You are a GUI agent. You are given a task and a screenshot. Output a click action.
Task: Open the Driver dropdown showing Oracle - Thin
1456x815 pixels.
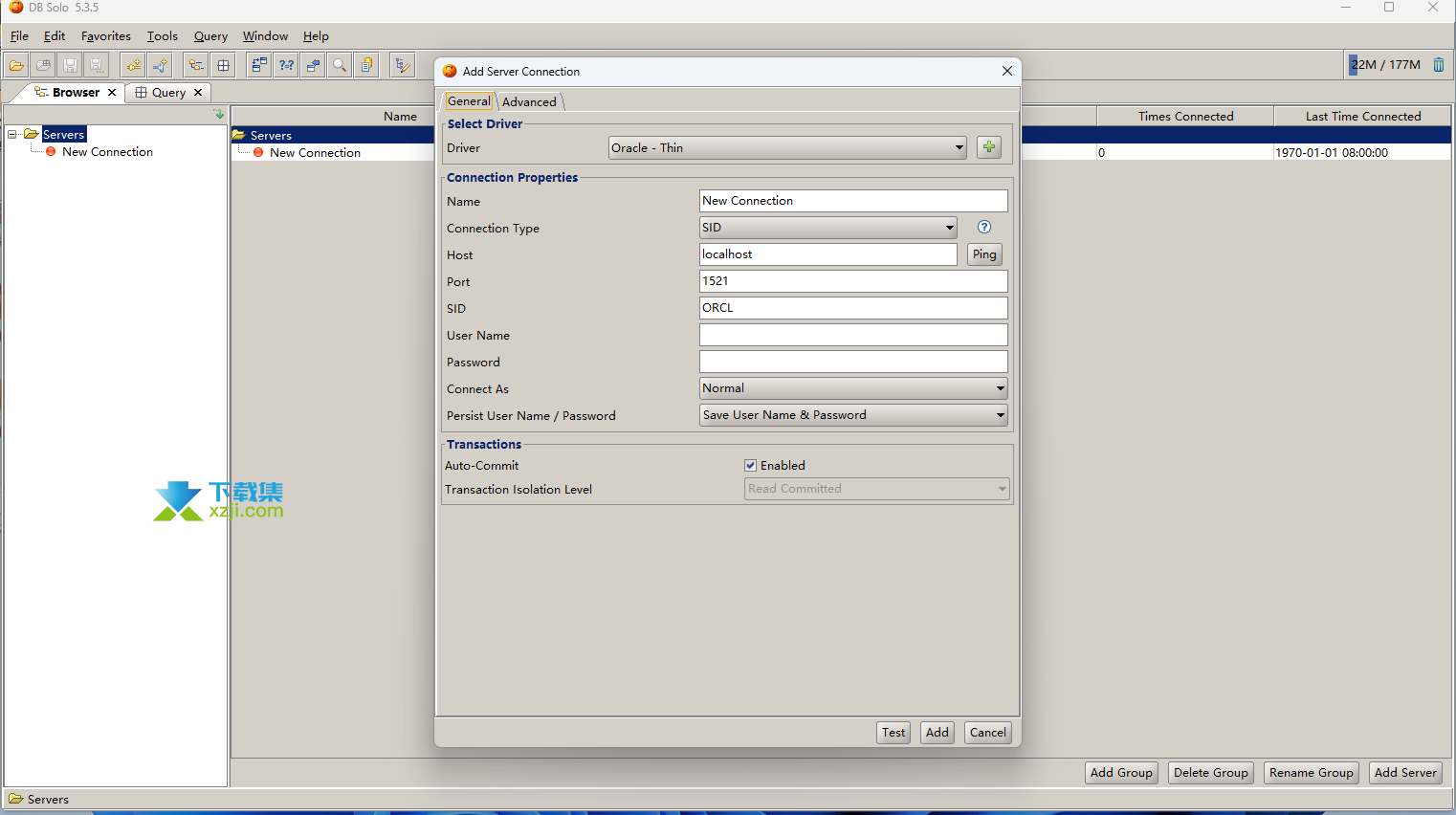click(787, 147)
